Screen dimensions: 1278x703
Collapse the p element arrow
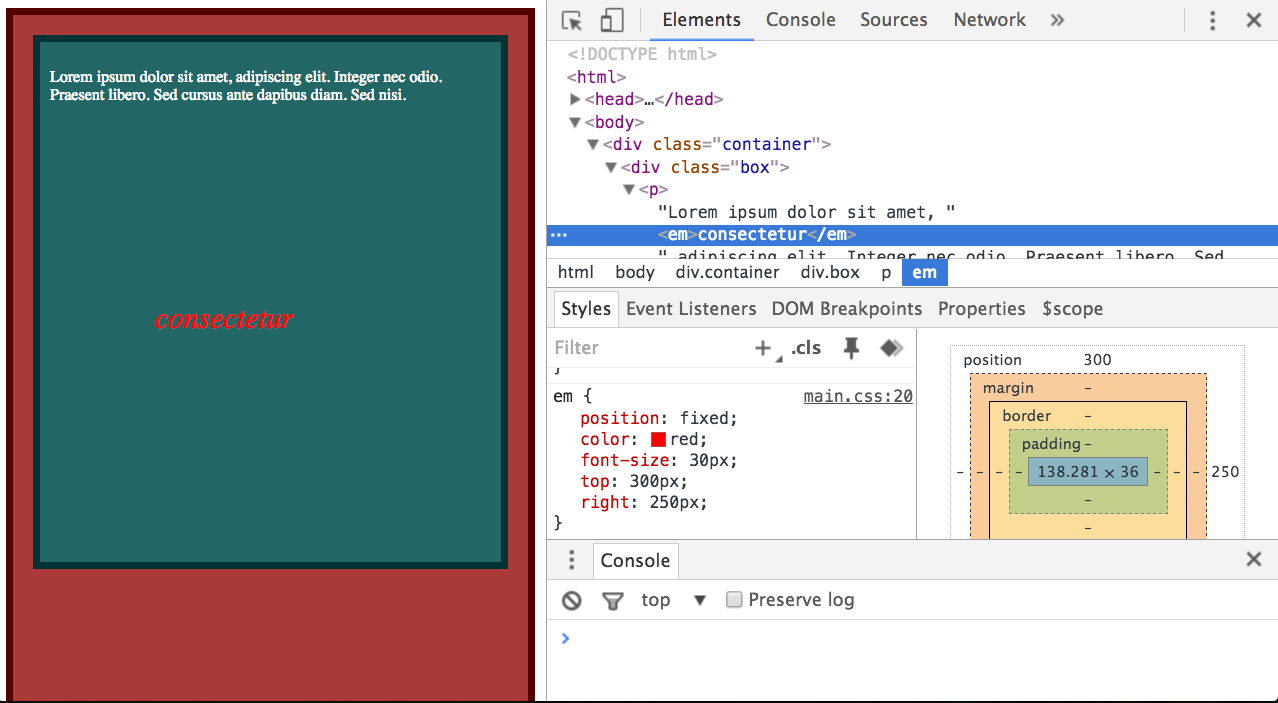[x=629, y=190]
